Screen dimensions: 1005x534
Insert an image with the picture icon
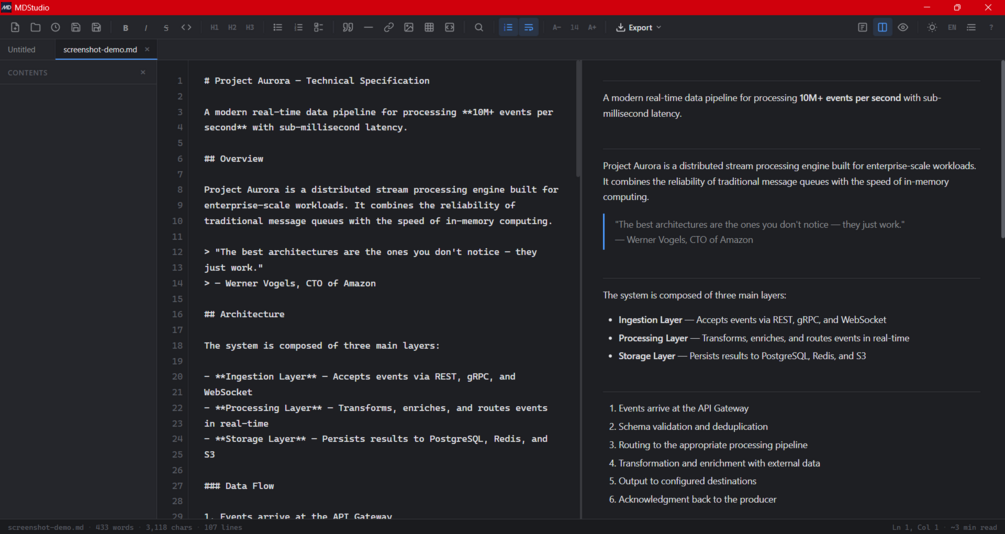pos(409,28)
